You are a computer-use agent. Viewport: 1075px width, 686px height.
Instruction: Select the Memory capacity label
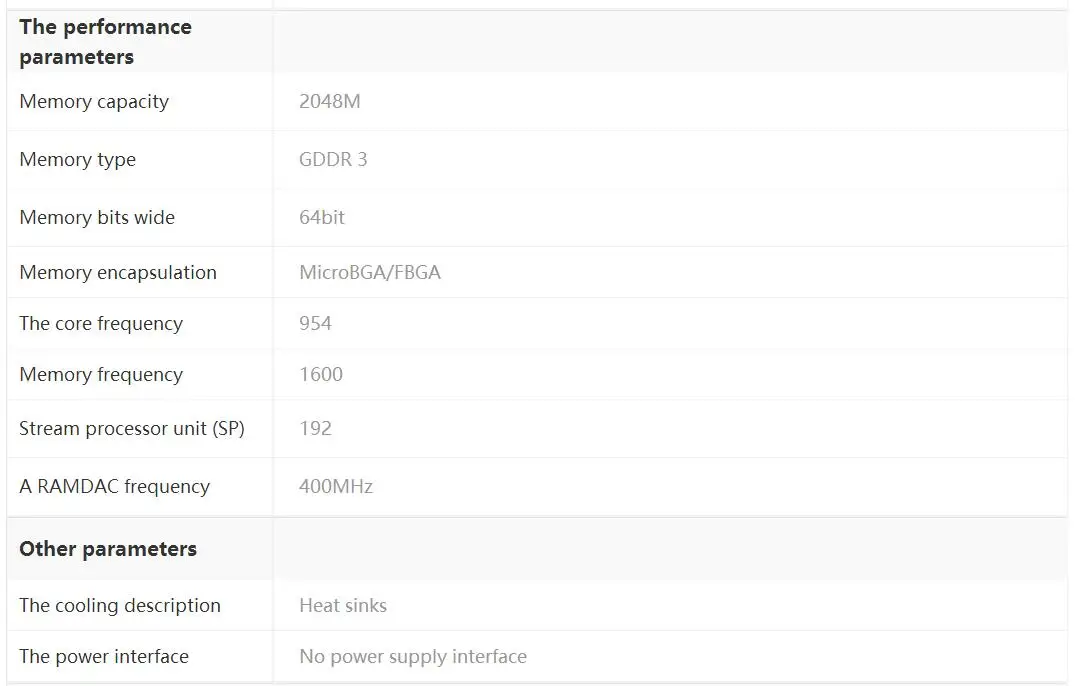[94, 101]
